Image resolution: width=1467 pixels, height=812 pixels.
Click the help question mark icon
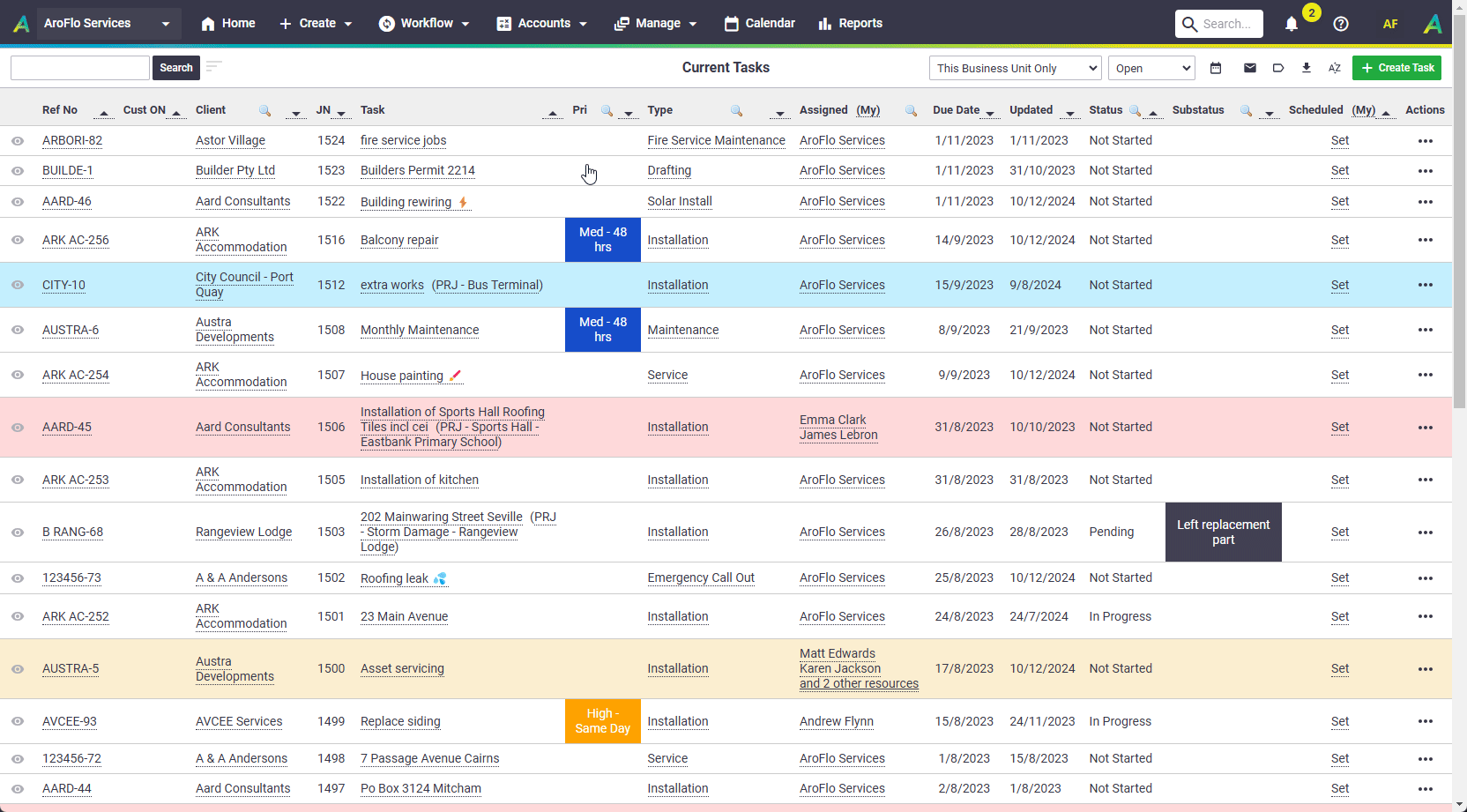(1341, 24)
